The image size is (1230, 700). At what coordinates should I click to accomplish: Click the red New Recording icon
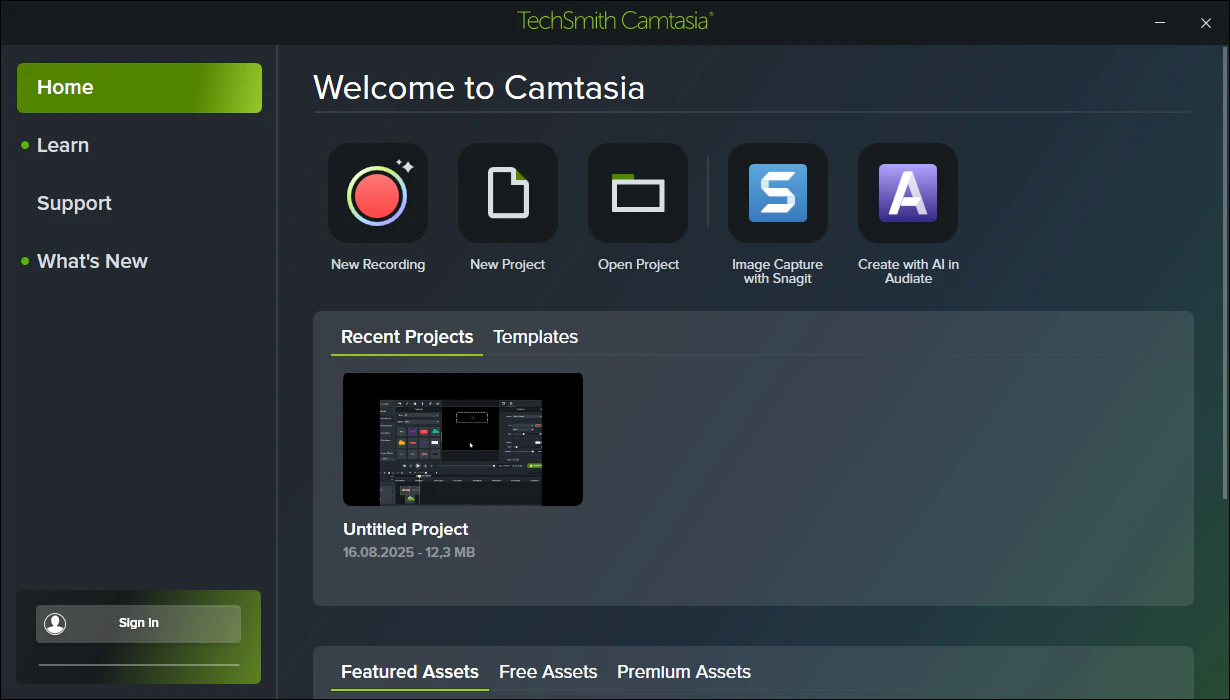point(378,193)
